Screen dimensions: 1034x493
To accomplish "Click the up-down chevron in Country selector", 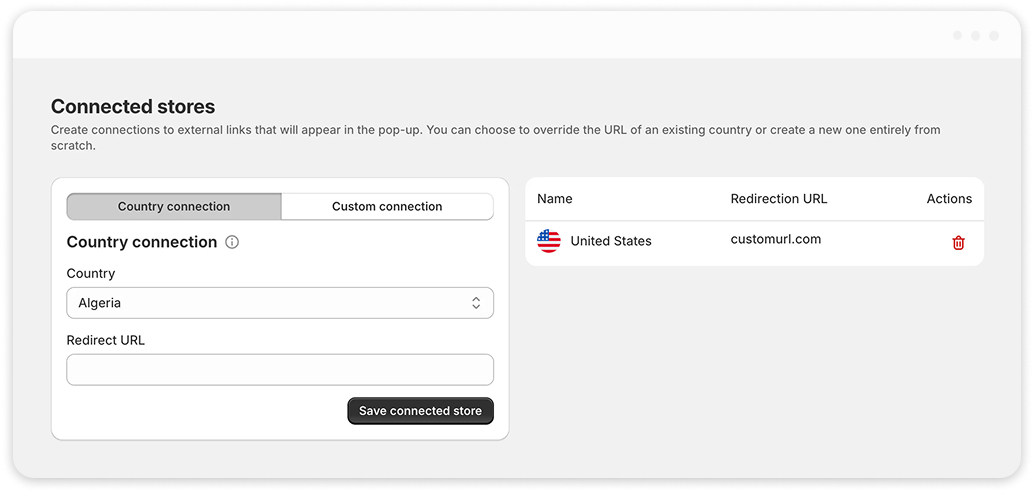I will 475,303.
